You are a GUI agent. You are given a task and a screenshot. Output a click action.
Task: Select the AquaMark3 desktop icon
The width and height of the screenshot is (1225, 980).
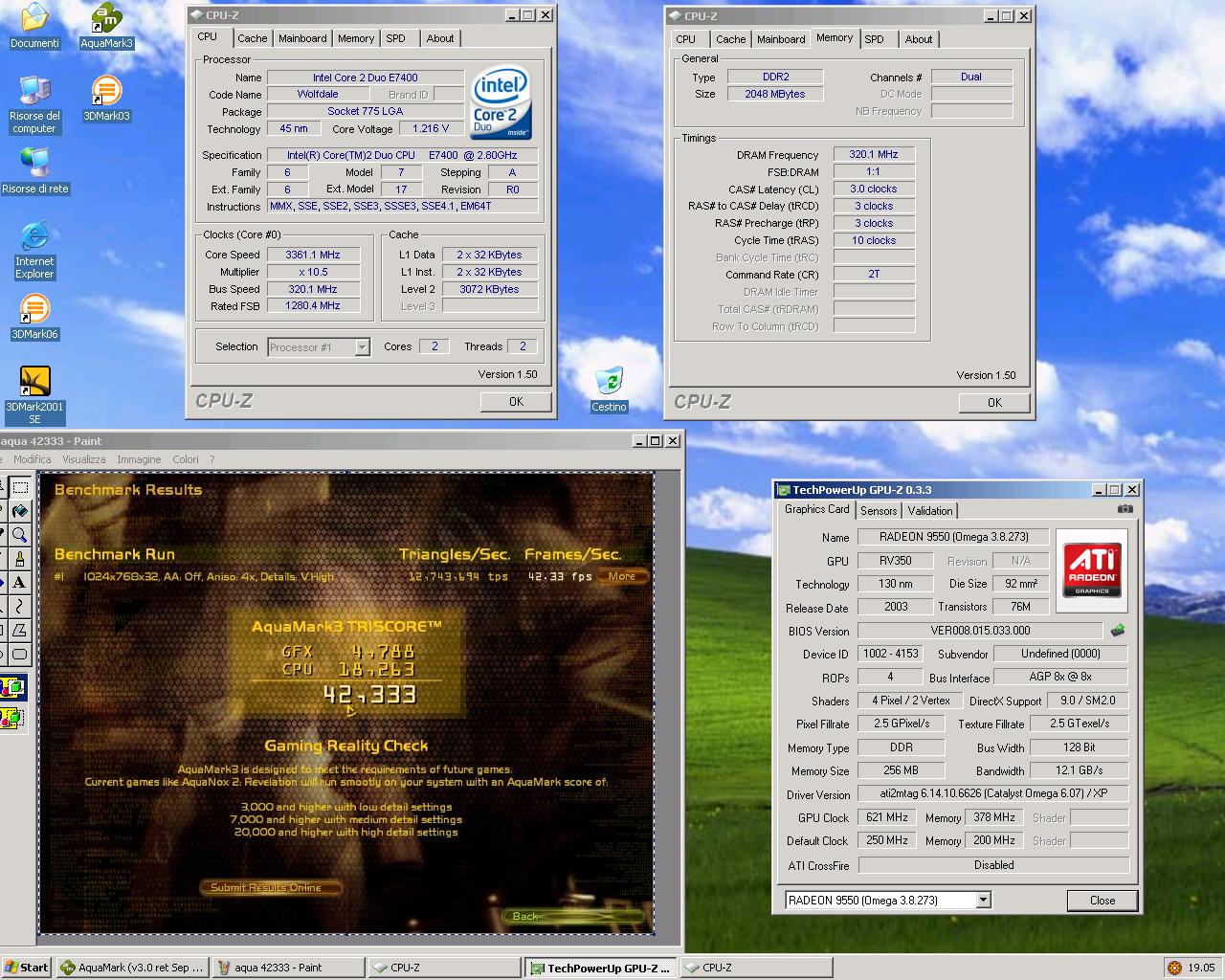[x=106, y=26]
